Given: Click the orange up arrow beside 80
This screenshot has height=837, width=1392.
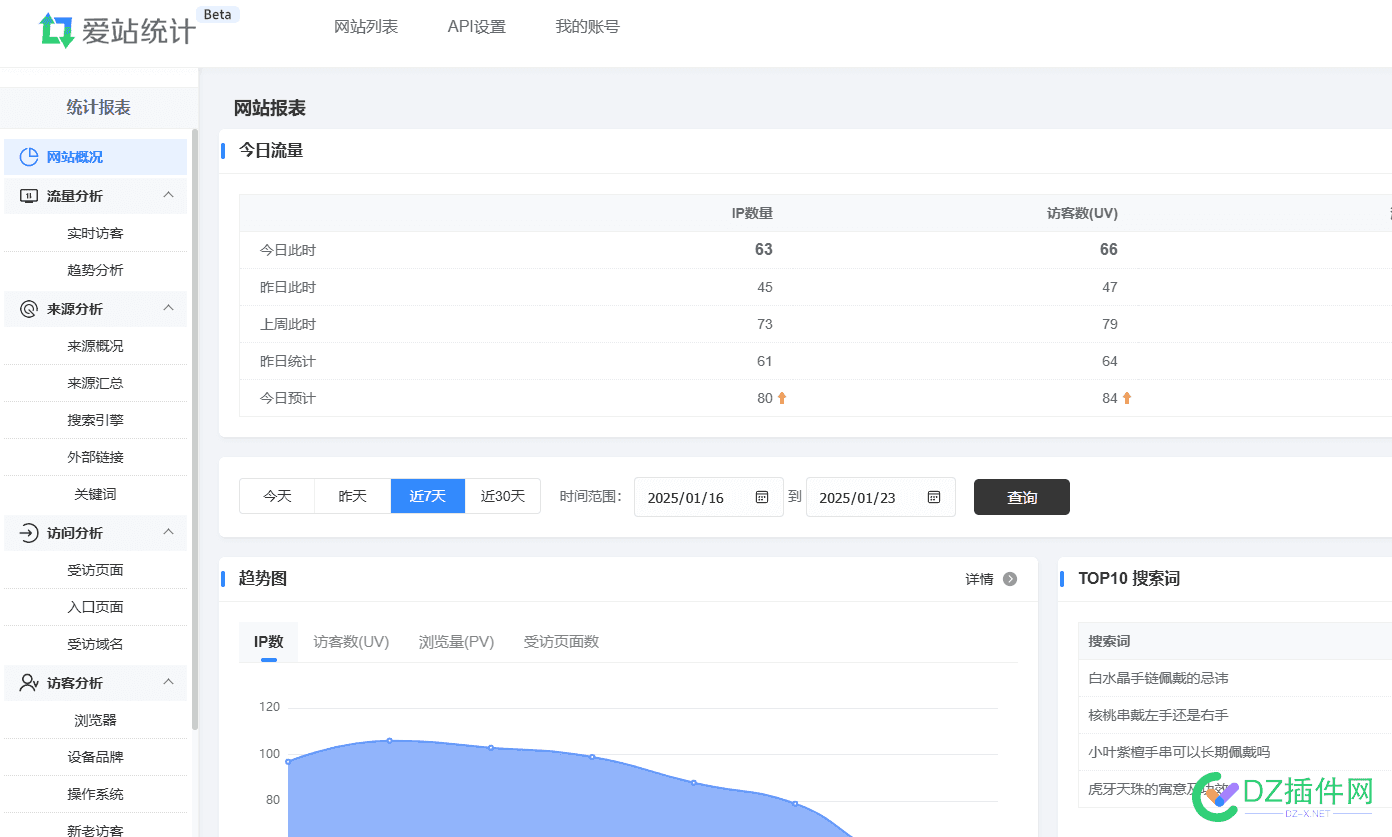Looking at the screenshot, I should [x=782, y=398].
